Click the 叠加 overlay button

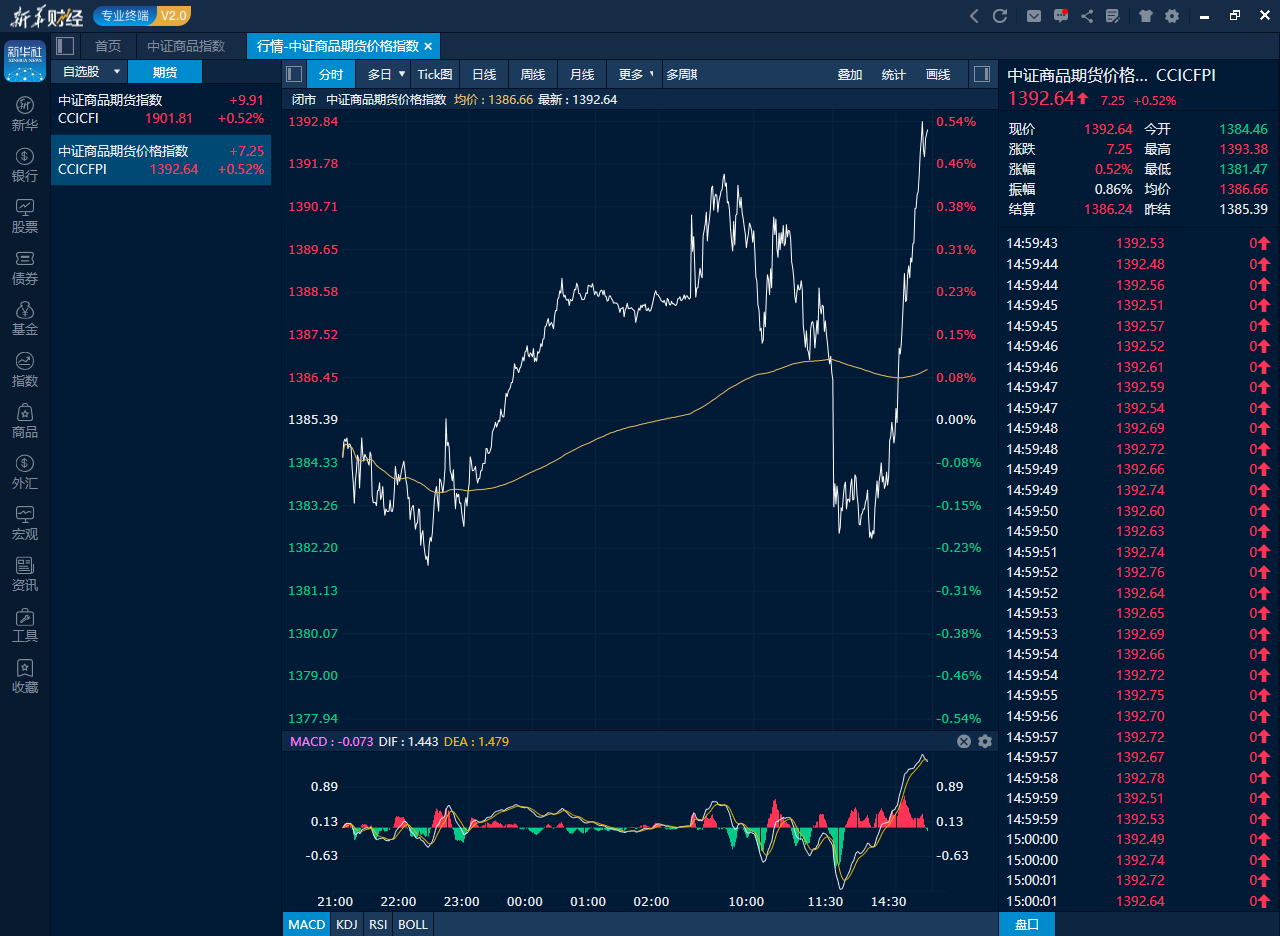pos(850,74)
